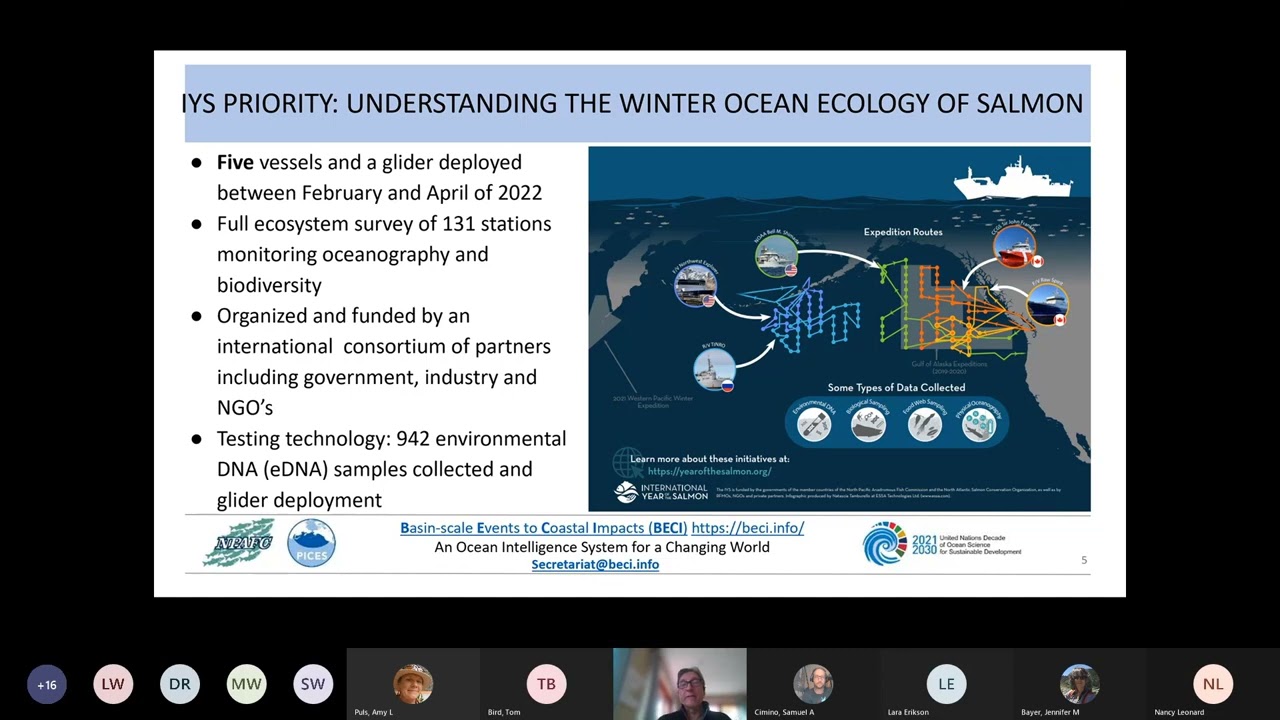
Task: Open Jennifer M Bayer video tile
Action: pos(1080,684)
